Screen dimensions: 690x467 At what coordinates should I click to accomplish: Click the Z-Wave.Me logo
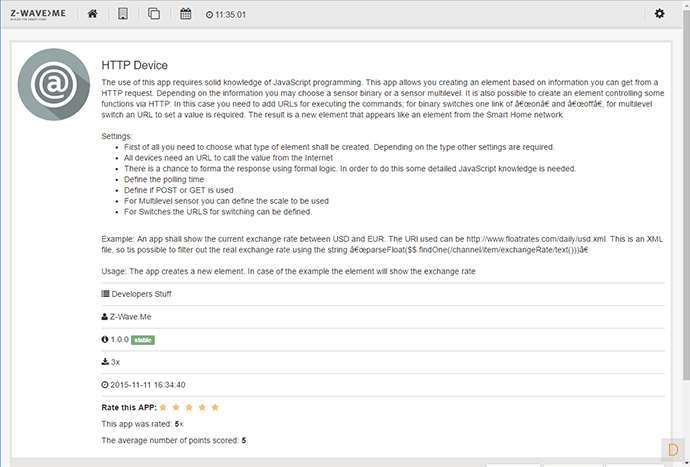tap(36, 14)
